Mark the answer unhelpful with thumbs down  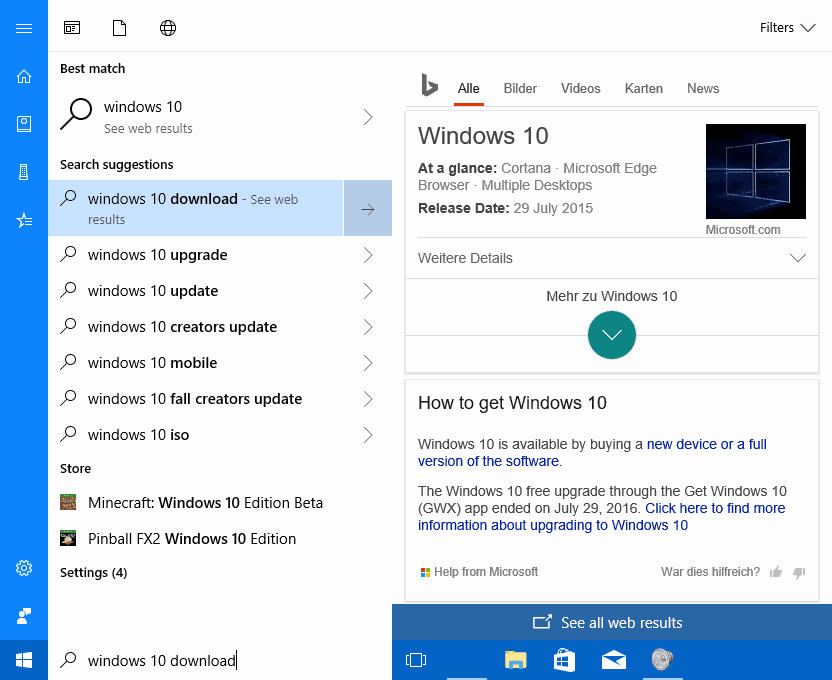(799, 572)
